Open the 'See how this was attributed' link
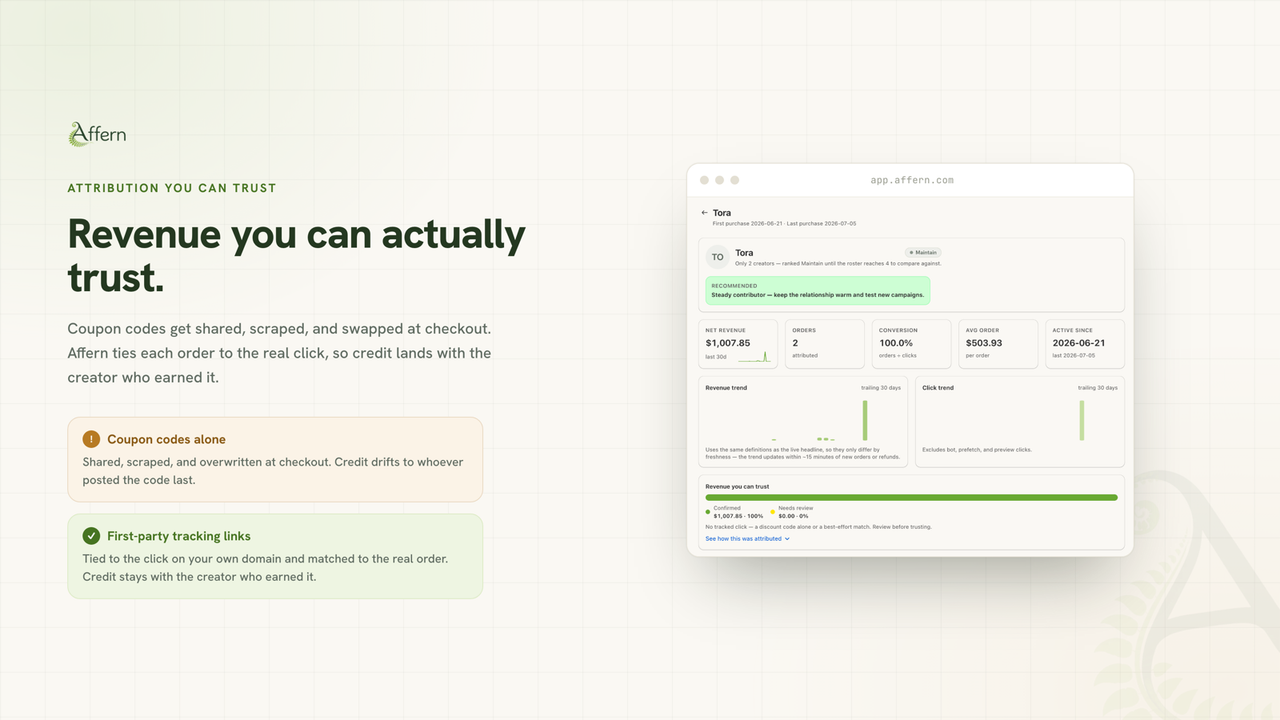The width and height of the screenshot is (1280, 720). 747,539
